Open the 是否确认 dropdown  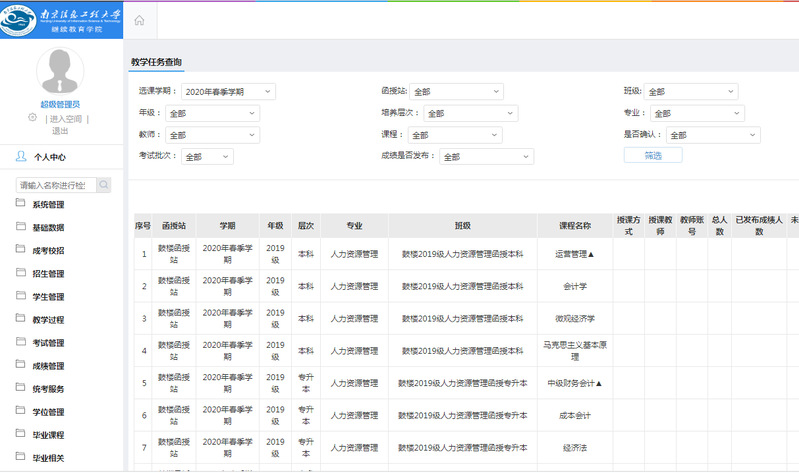tap(705, 135)
